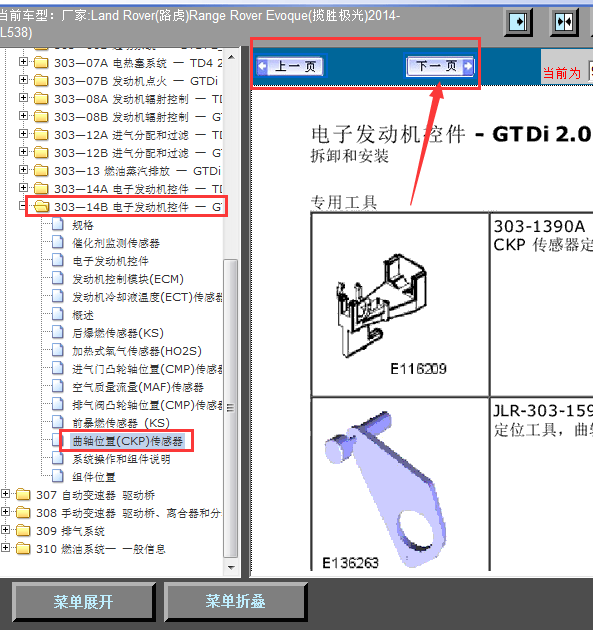The height and width of the screenshot is (631, 593).
Task: Click the E136263 positioning tool illustration
Action: pos(385,488)
